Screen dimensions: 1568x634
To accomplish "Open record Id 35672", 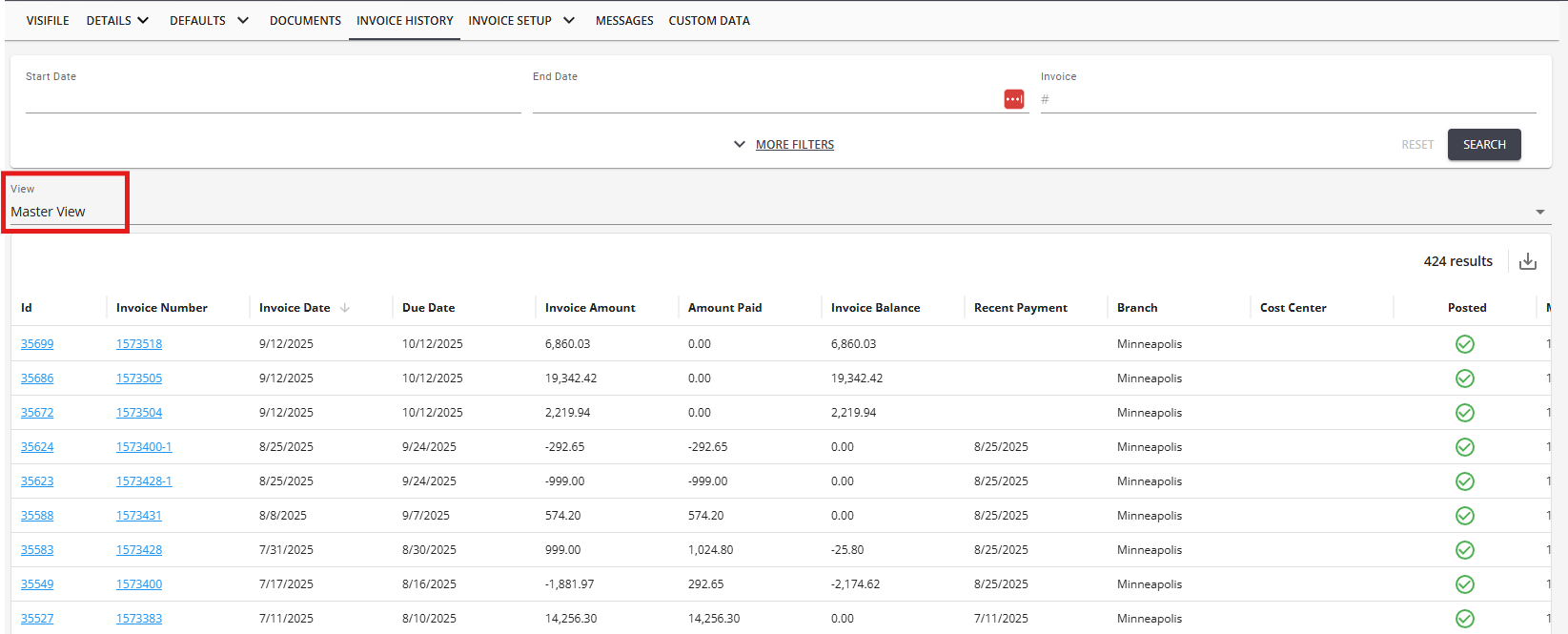I will click(x=37, y=413).
